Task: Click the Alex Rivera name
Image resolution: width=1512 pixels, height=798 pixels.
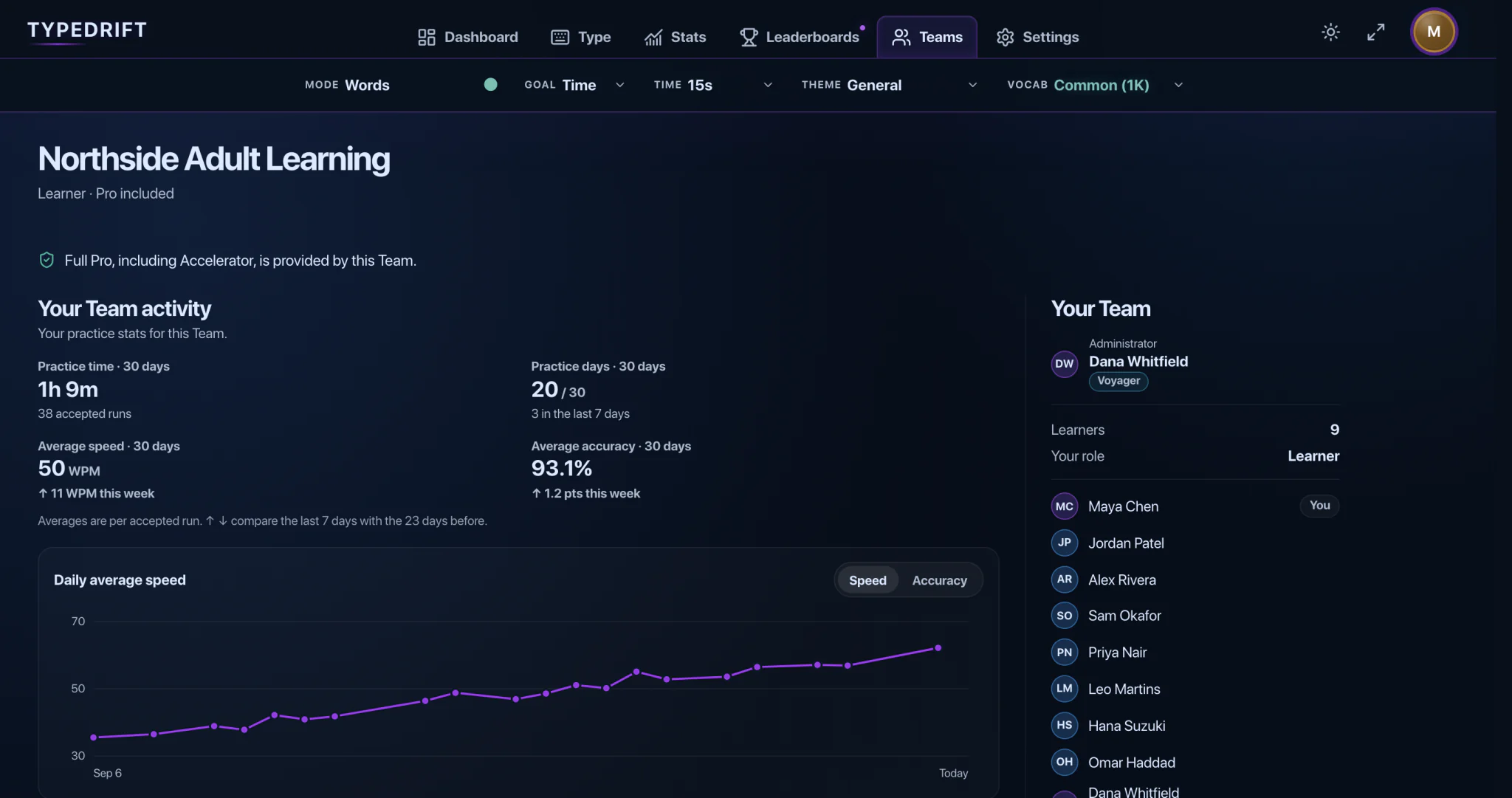Action: tap(1122, 580)
